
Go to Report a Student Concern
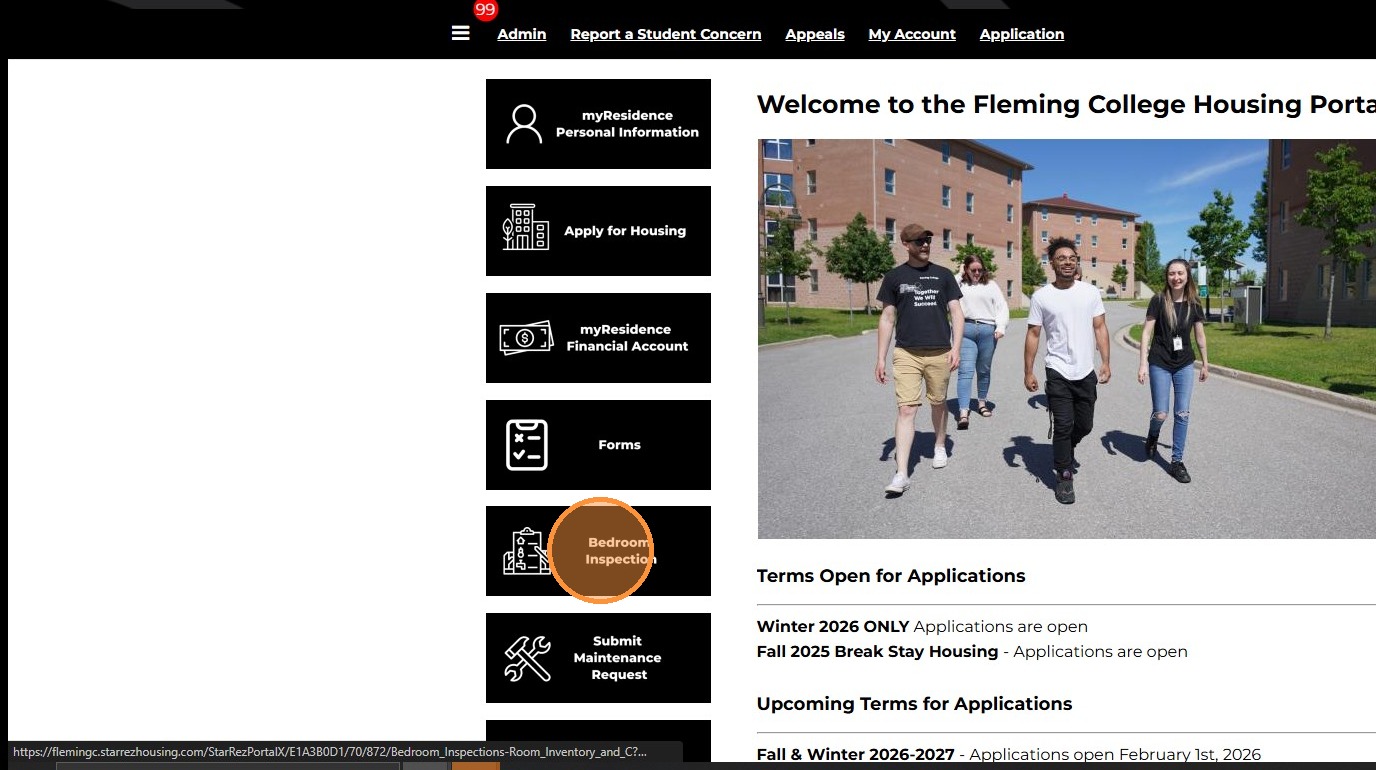666,34
